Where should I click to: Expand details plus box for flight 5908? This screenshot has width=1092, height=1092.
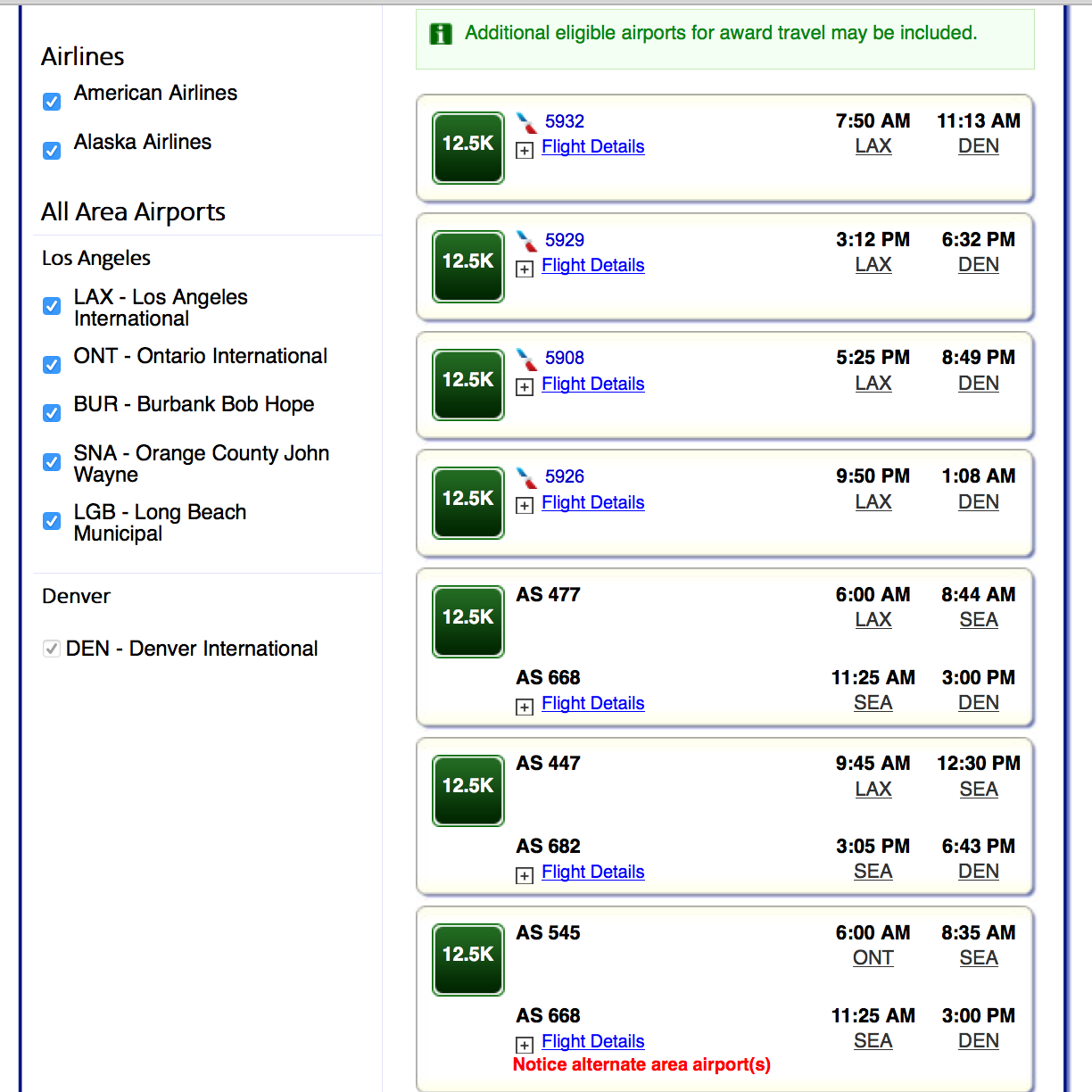coord(525,387)
